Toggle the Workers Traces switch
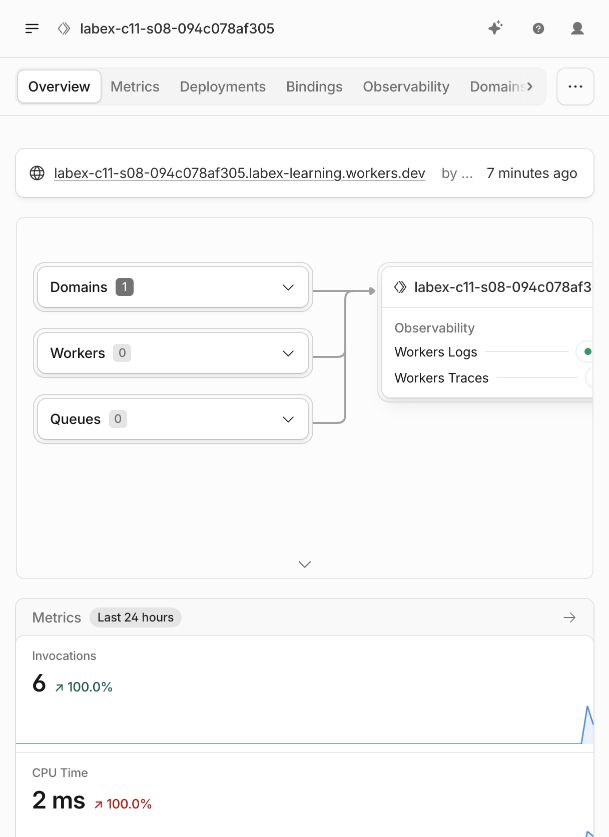 tap(589, 377)
